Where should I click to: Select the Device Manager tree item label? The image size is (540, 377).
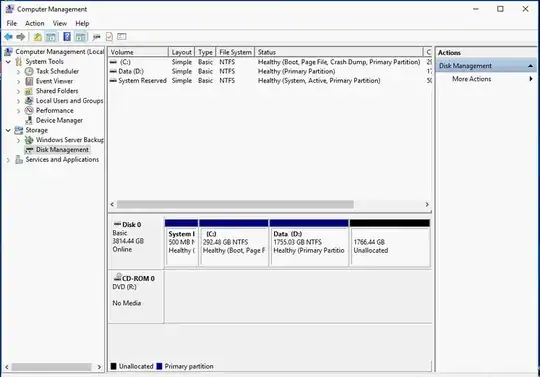[x=59, y=121]
